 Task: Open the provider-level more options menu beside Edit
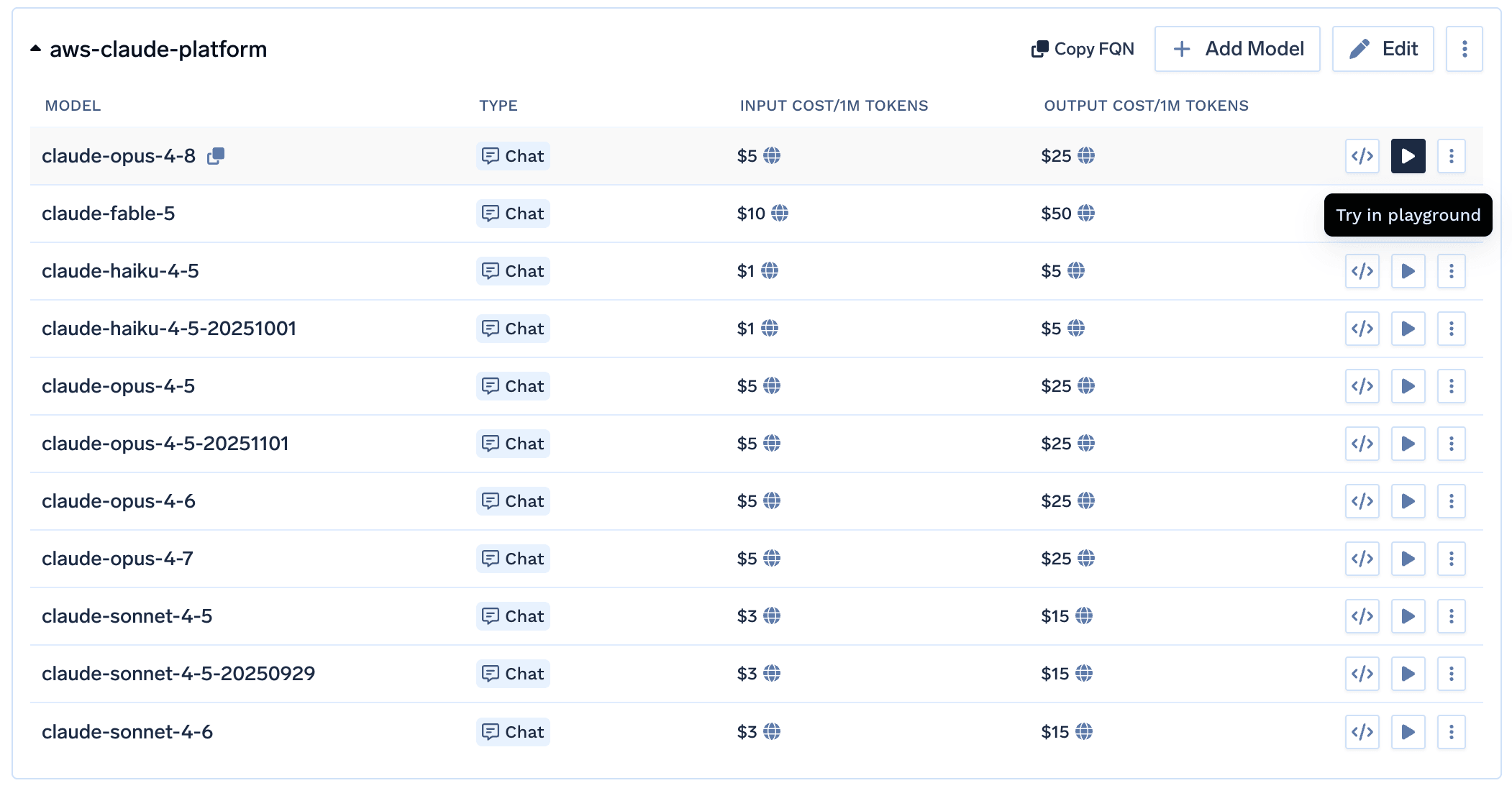pos(1465,49)
